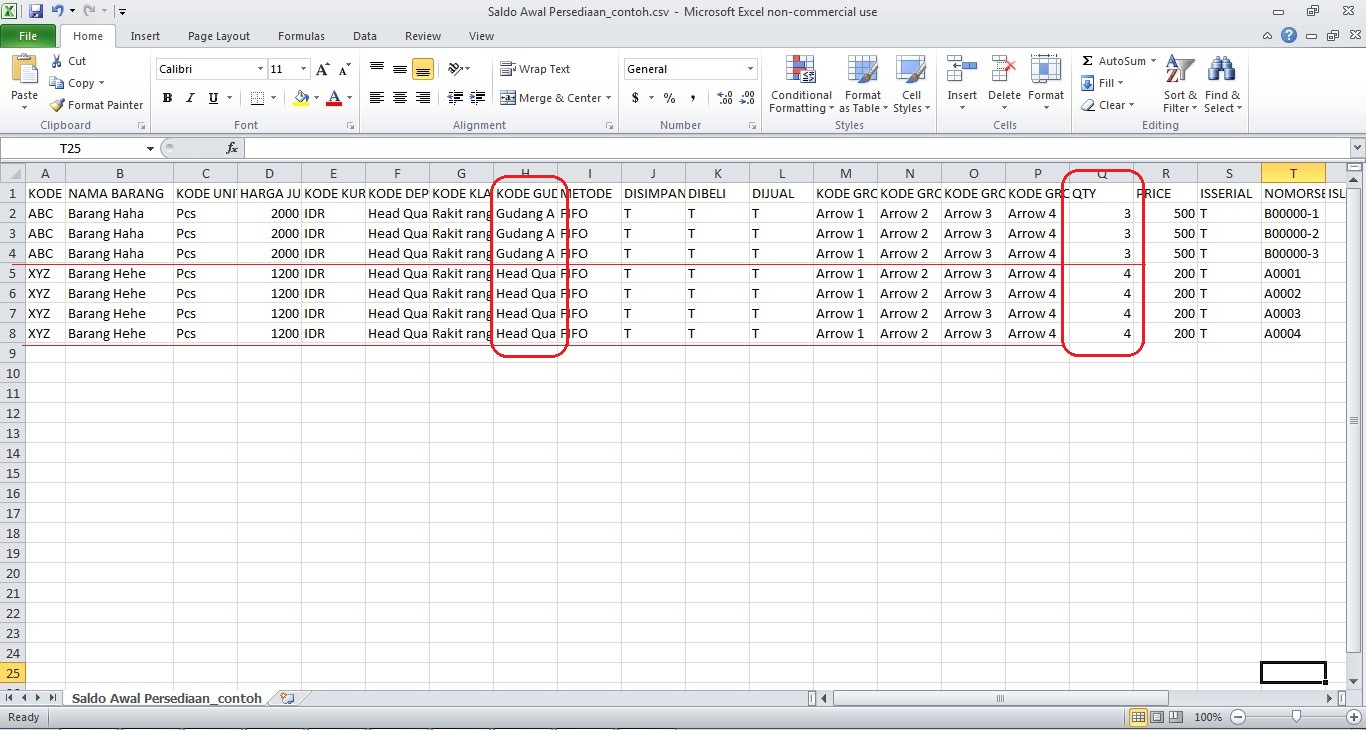Viewport: 1366px width, 730px height.
Task: Undo last action in Quick Access Toolbar
Action: coord(58,11)
